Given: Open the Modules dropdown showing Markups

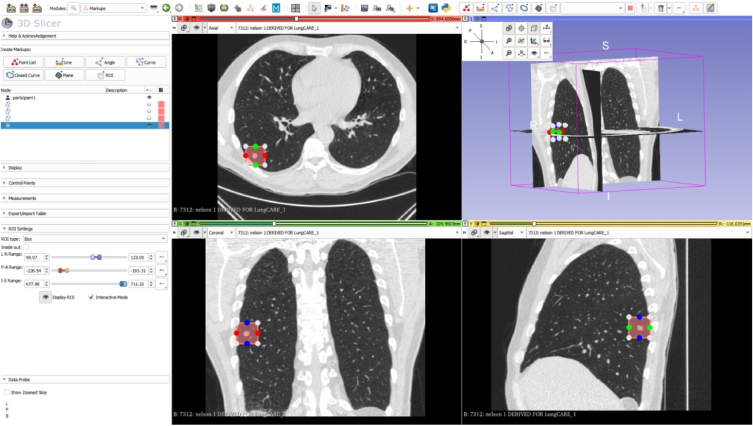Looking at the screenshot, I should (115, 7).
